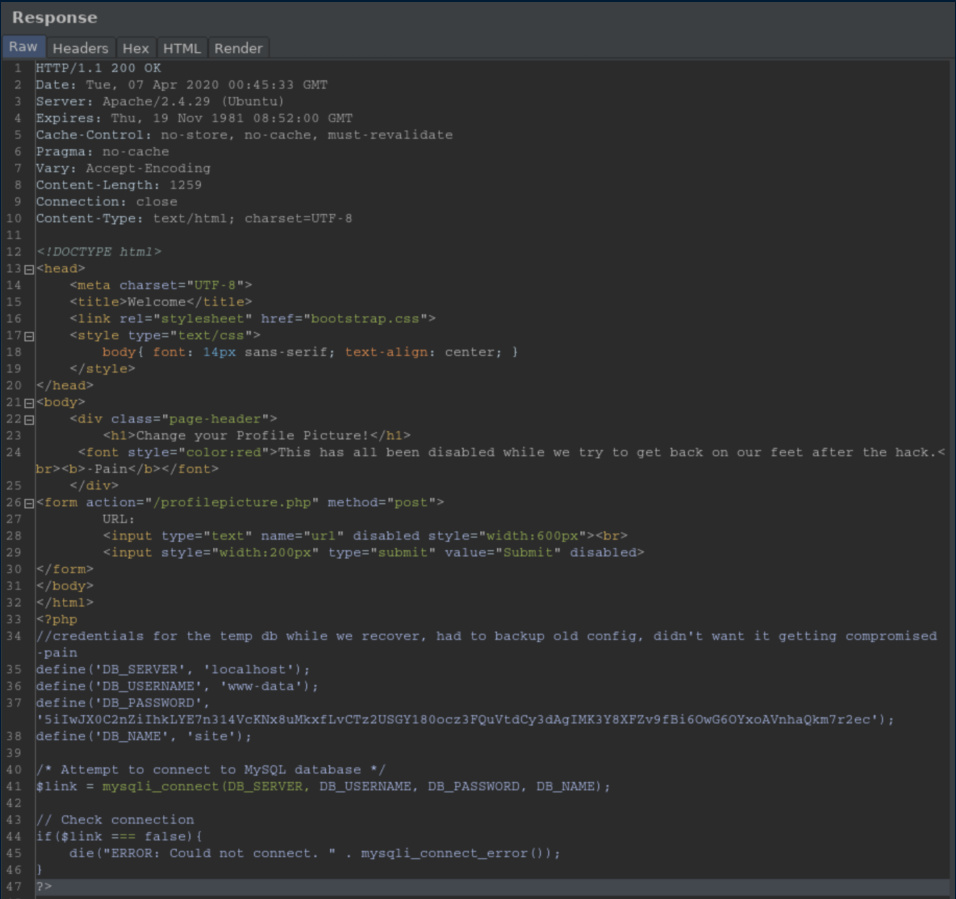Open the Render tab
Screen dimensions: 956x899
point(238,48)
